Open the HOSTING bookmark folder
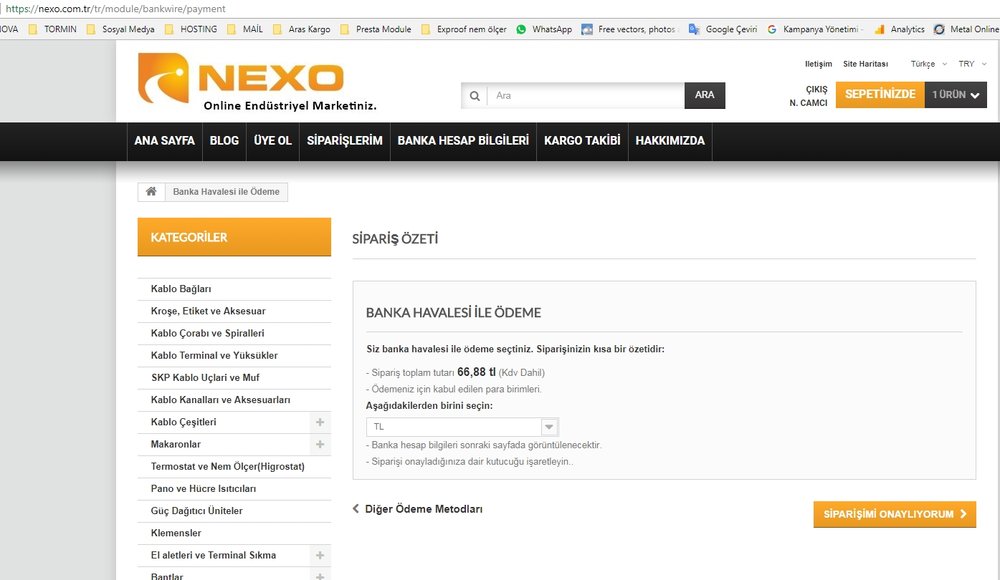The image size is (1000, 580). point(191,29)
